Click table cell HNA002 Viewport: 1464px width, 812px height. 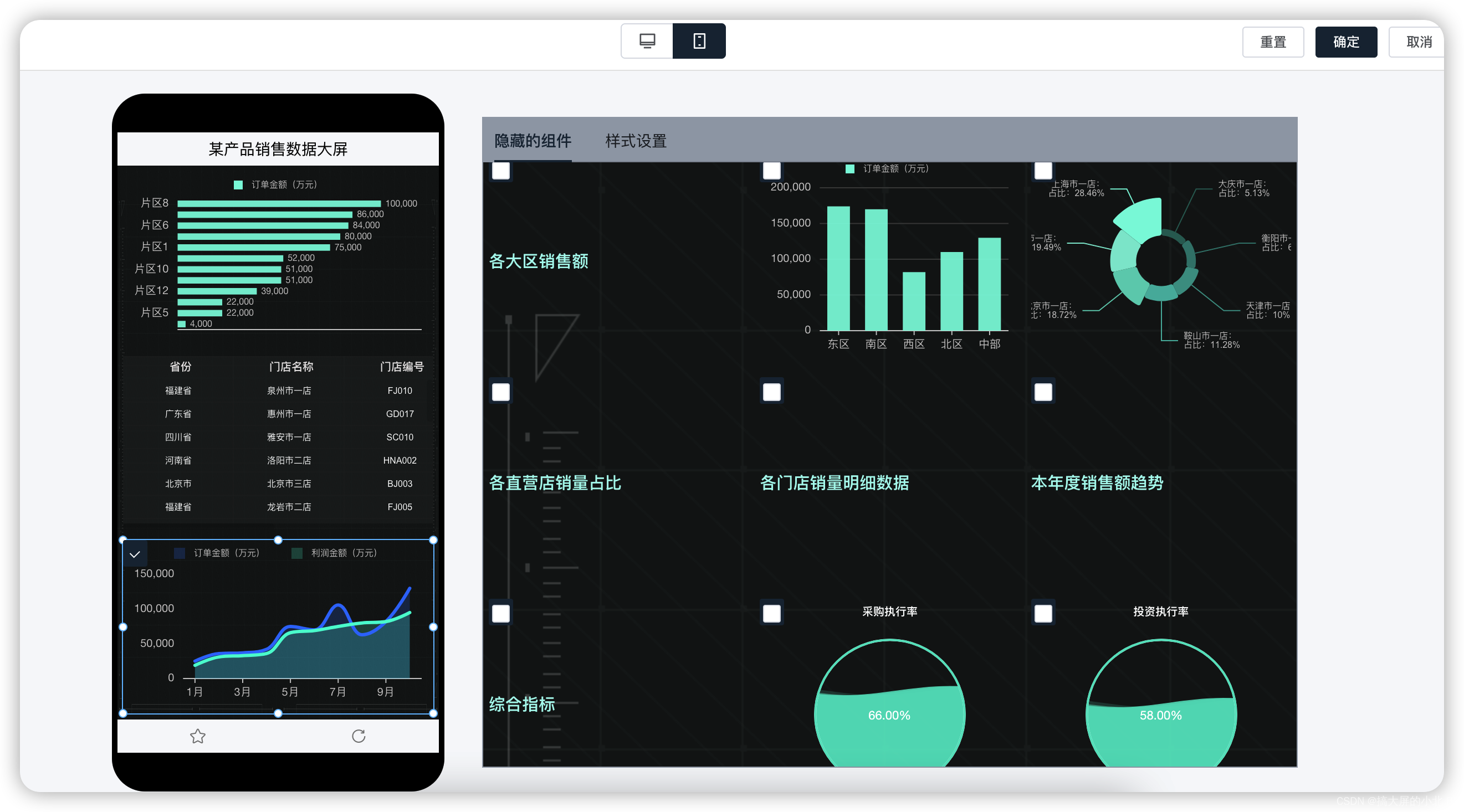point(400,460)
